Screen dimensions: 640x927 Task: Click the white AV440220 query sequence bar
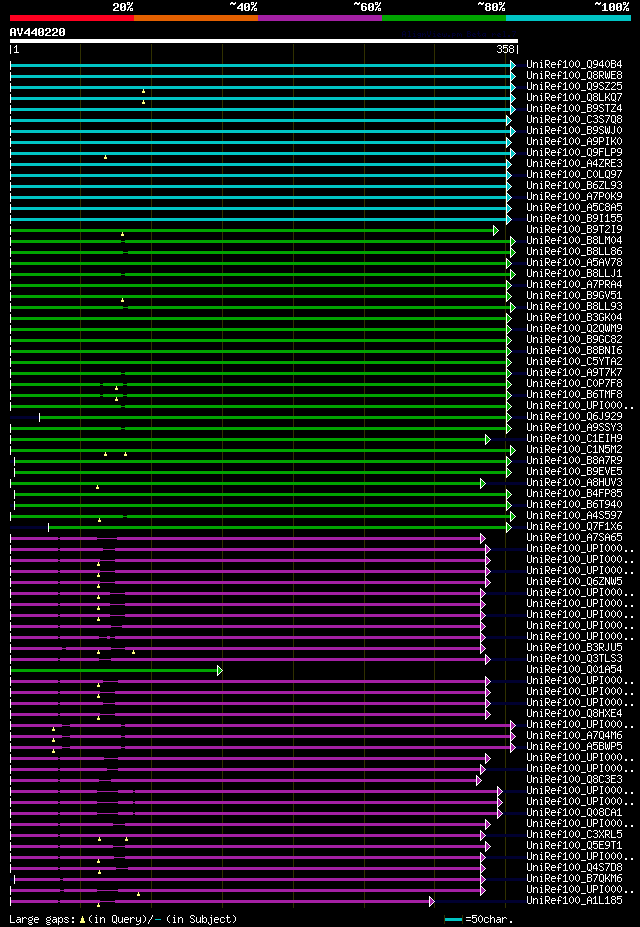pos(264,41)
